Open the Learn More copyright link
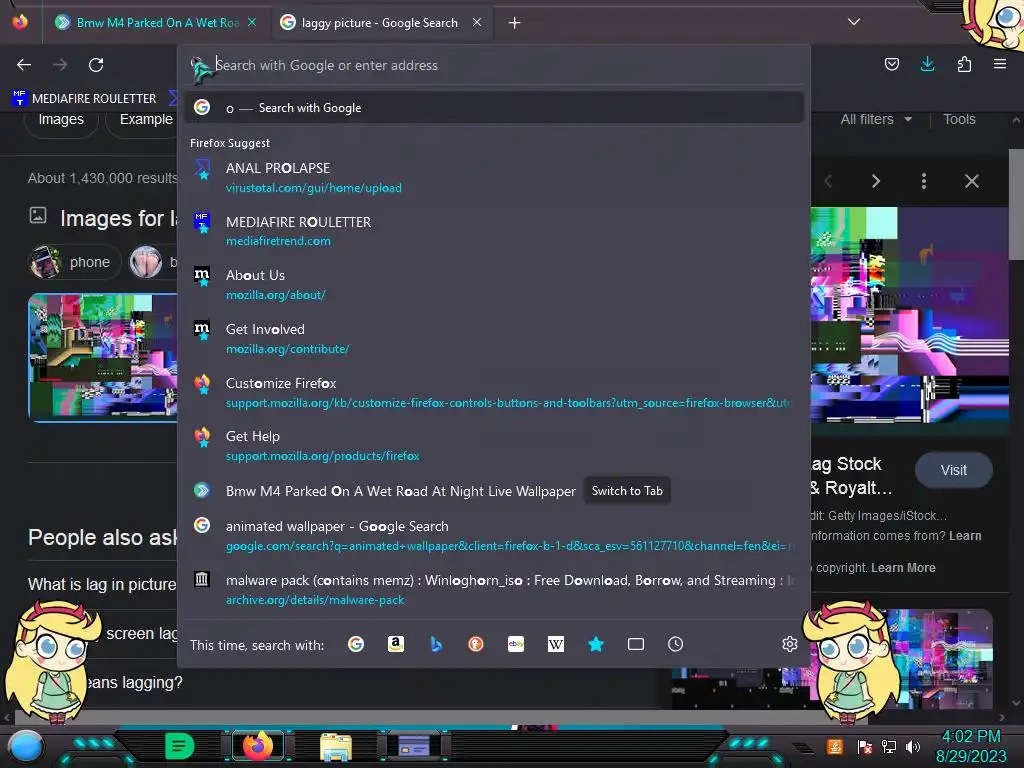Screen dimensions: 1024x768 pyautogui.click(x=903, y=568)
